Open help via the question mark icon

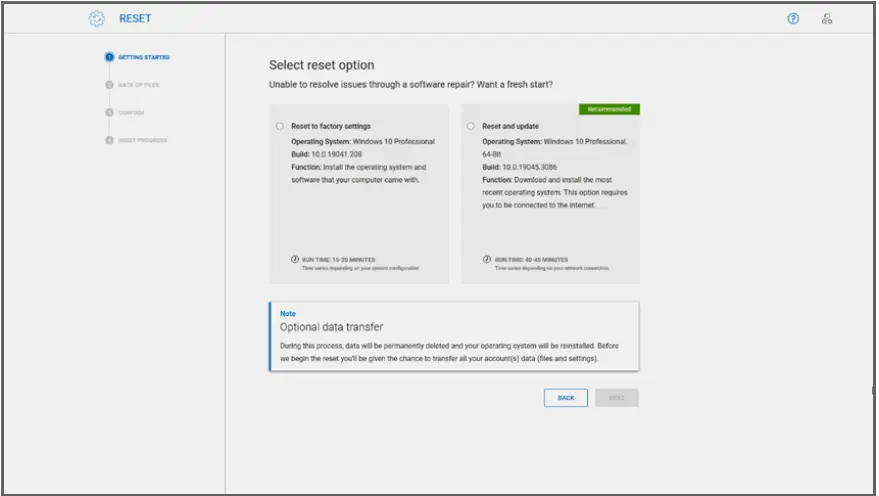pyautogui.click(x=793, y=19)
